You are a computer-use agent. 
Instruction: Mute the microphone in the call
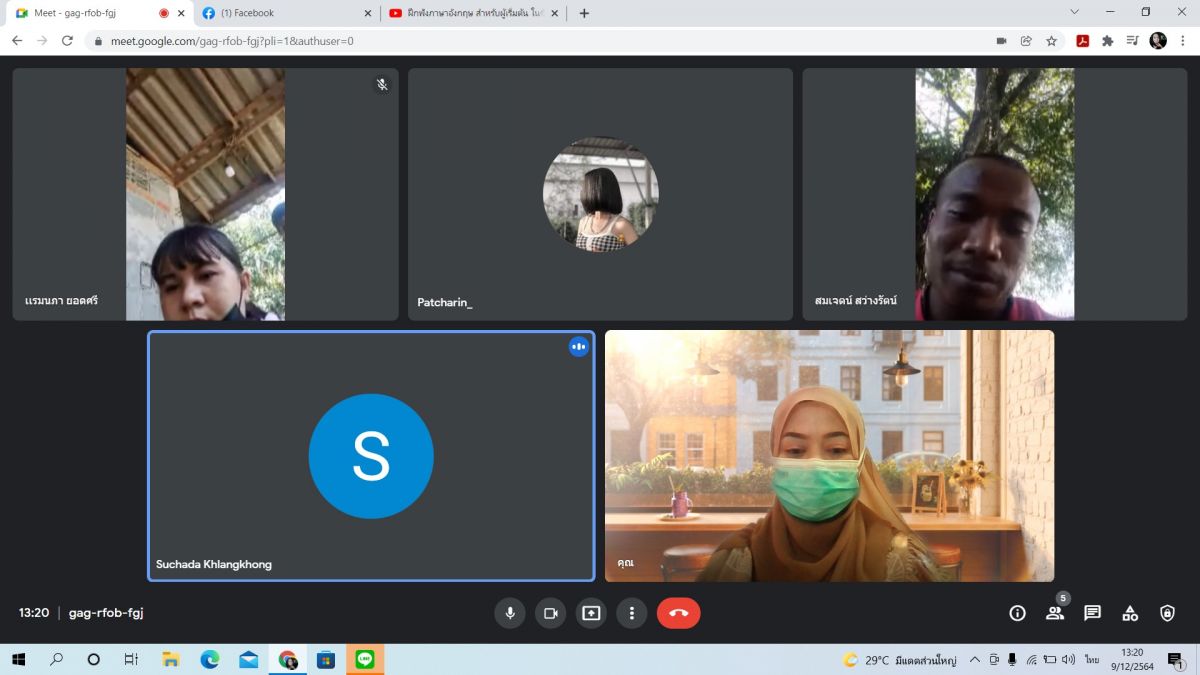click(510, 613)
